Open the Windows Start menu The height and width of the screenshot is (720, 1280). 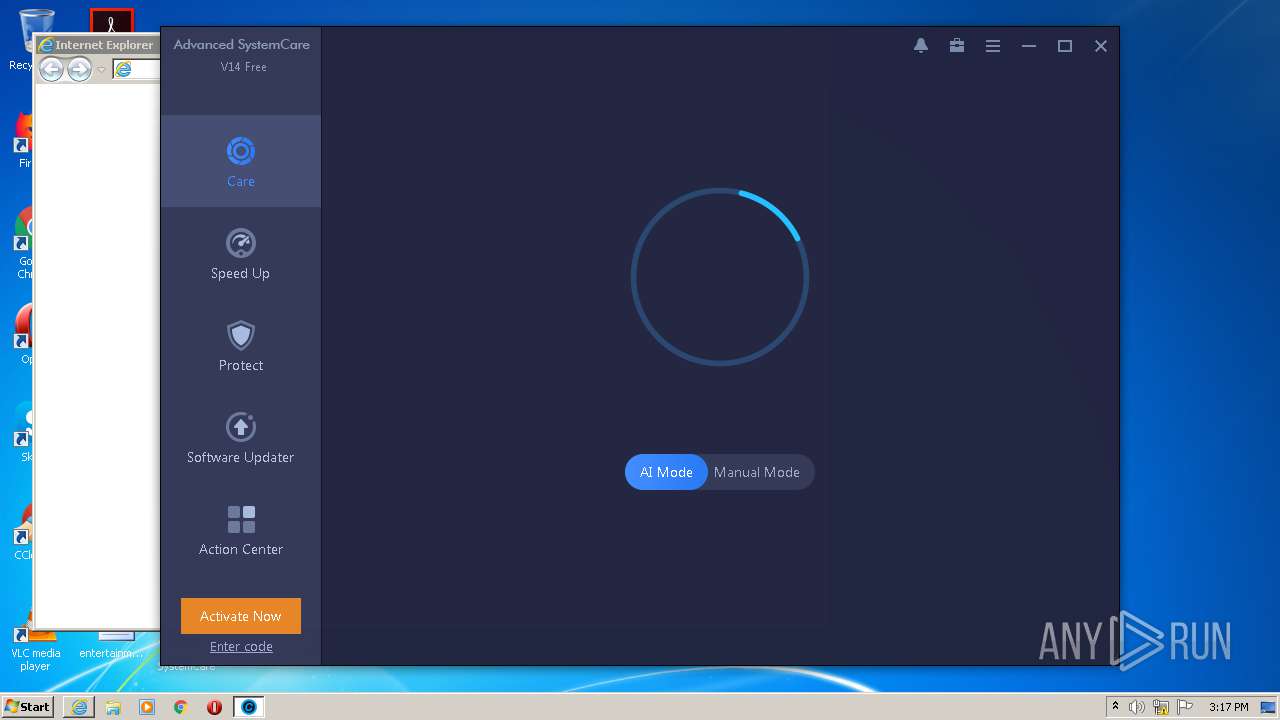point(28,707)
